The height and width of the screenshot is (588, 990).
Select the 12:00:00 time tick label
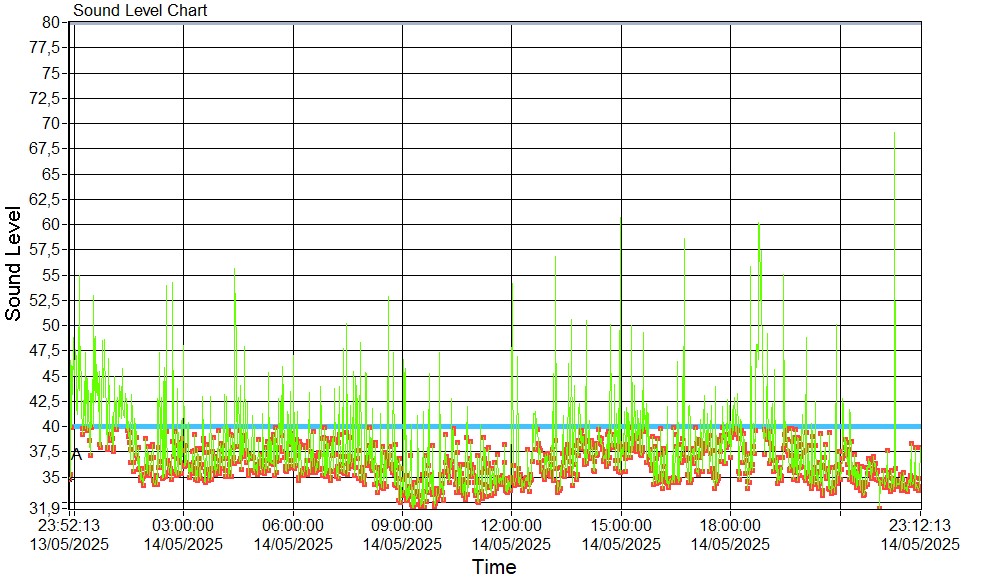511,524
